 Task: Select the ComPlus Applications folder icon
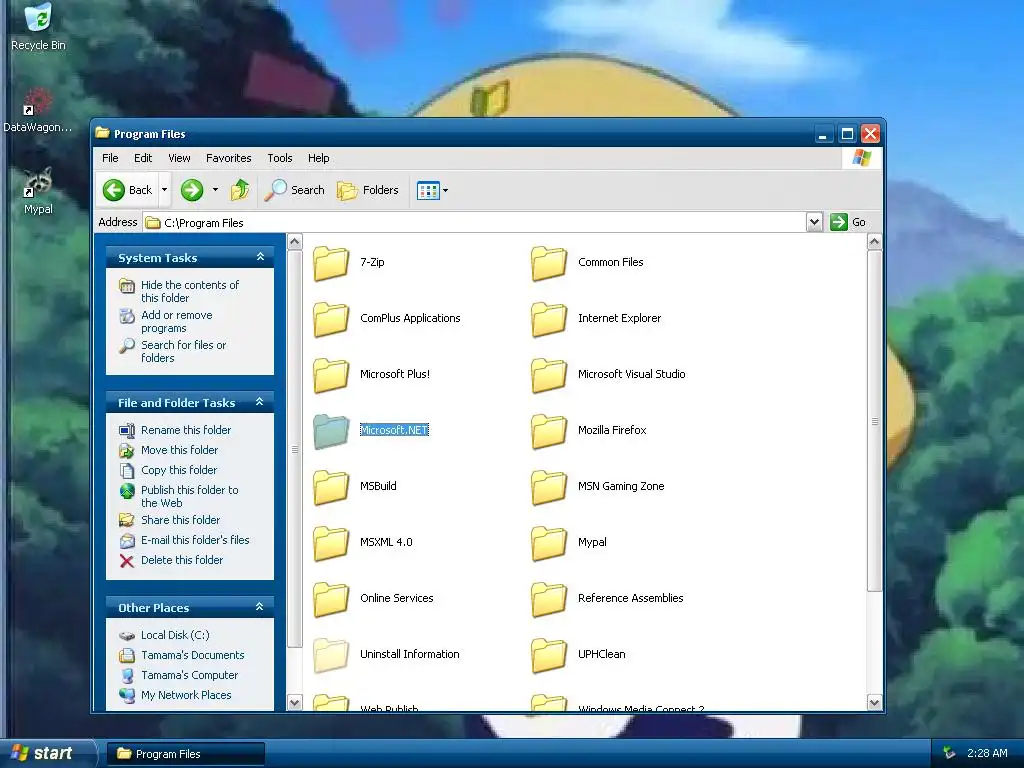[331, 319]
